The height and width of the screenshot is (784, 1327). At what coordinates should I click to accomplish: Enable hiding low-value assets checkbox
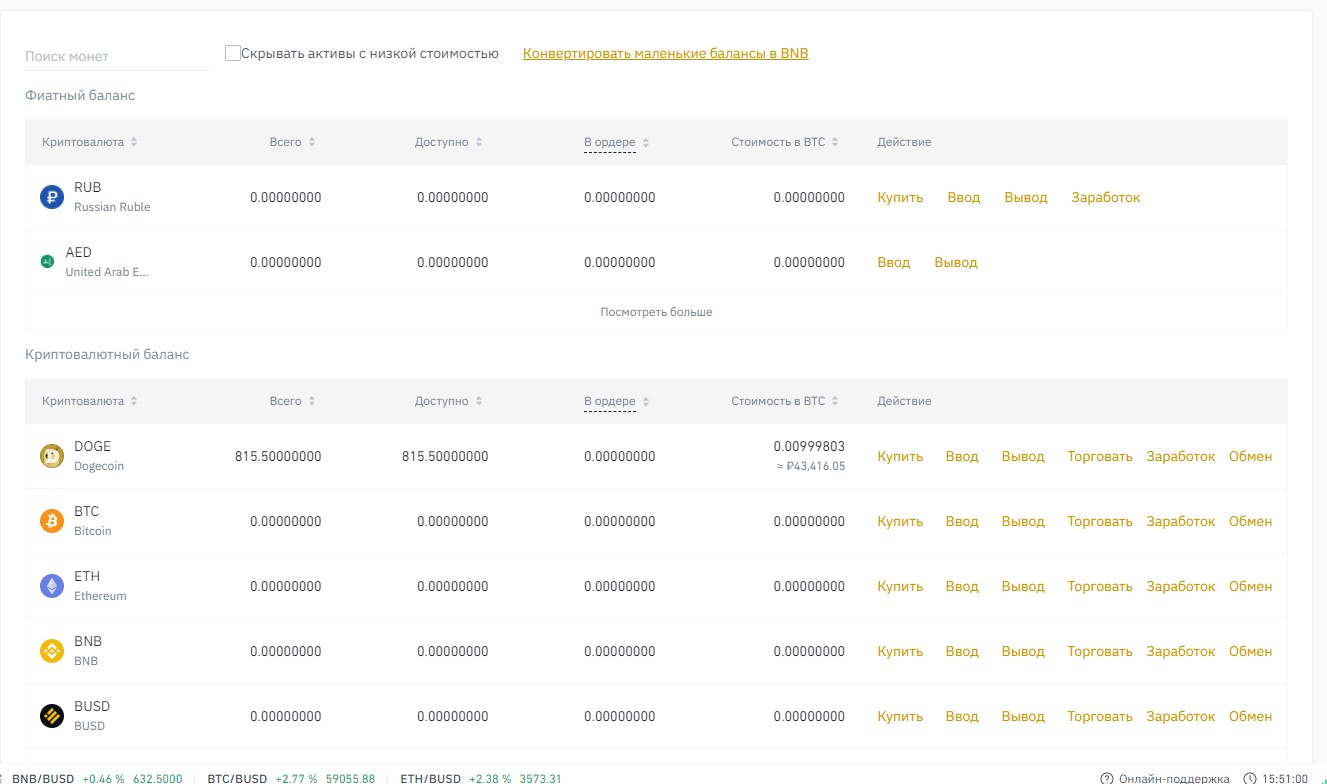point(233,53)
